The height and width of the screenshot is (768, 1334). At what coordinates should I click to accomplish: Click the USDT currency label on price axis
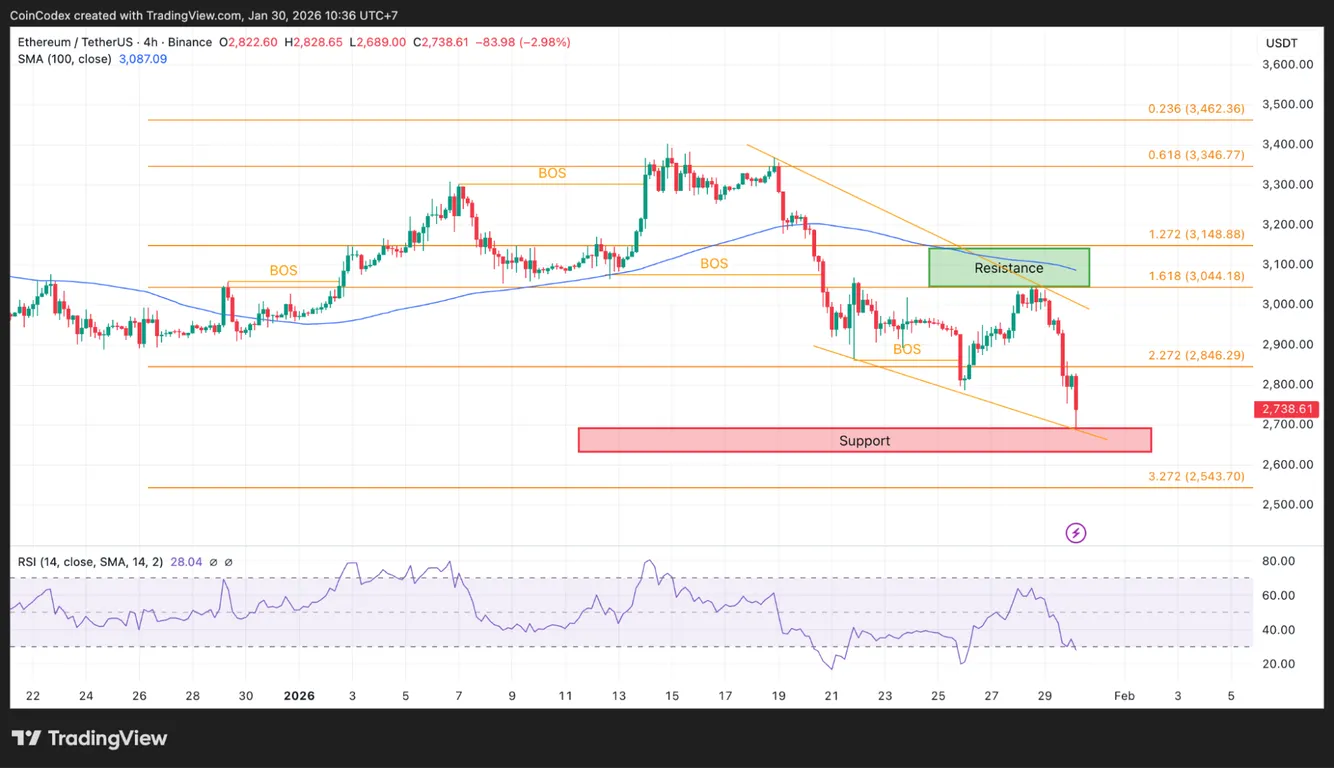pos(1281,43)
